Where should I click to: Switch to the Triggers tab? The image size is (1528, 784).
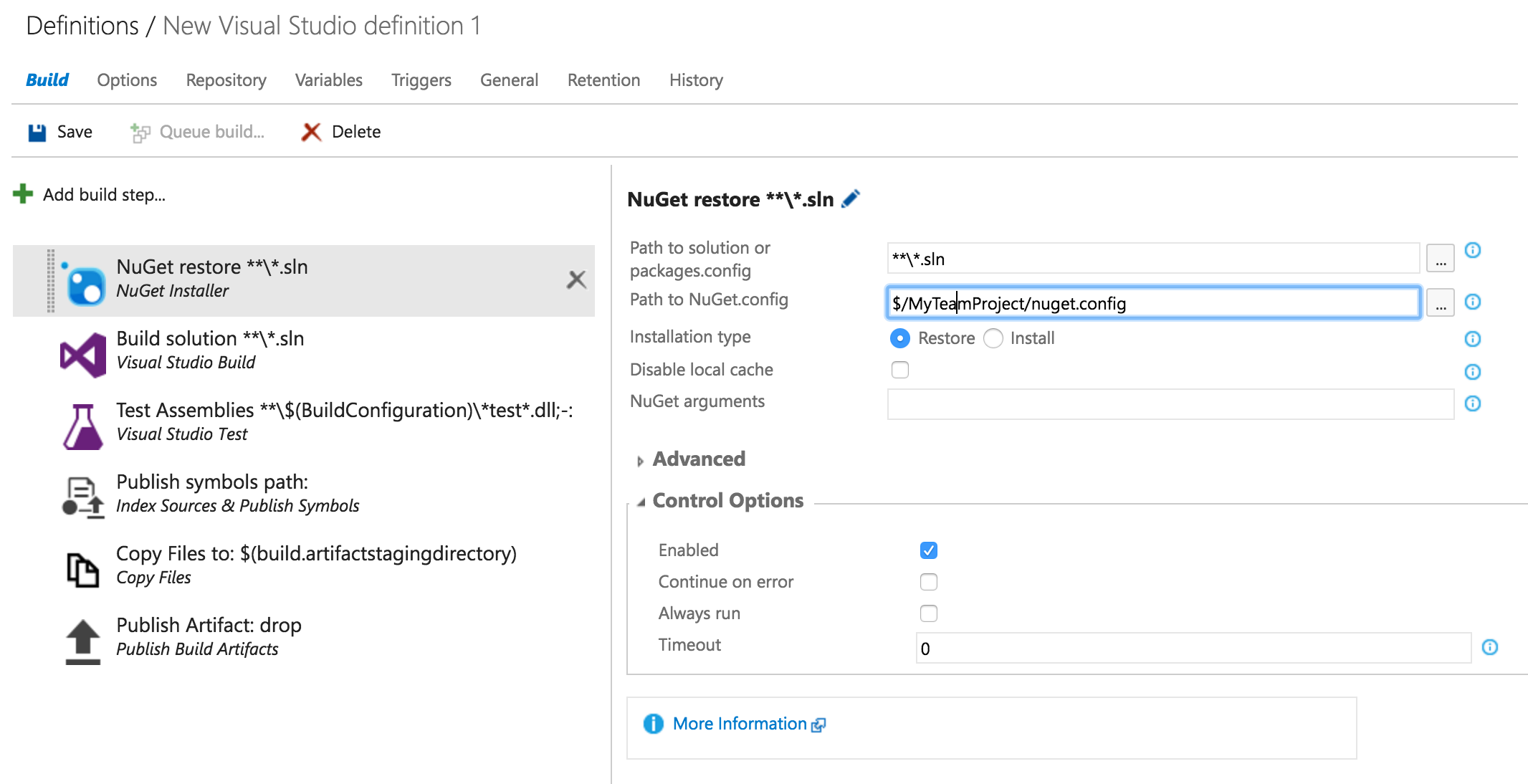click(x=421, y=80)
